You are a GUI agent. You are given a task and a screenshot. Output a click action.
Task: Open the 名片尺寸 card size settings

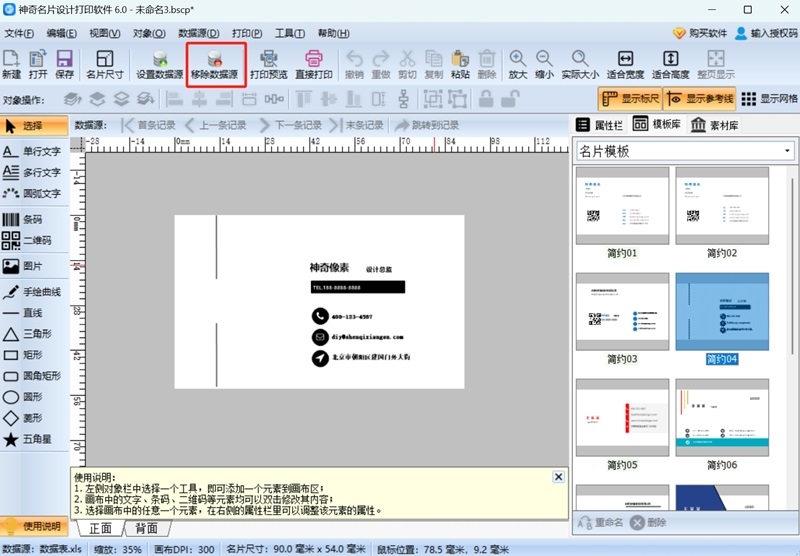[105, 64]
